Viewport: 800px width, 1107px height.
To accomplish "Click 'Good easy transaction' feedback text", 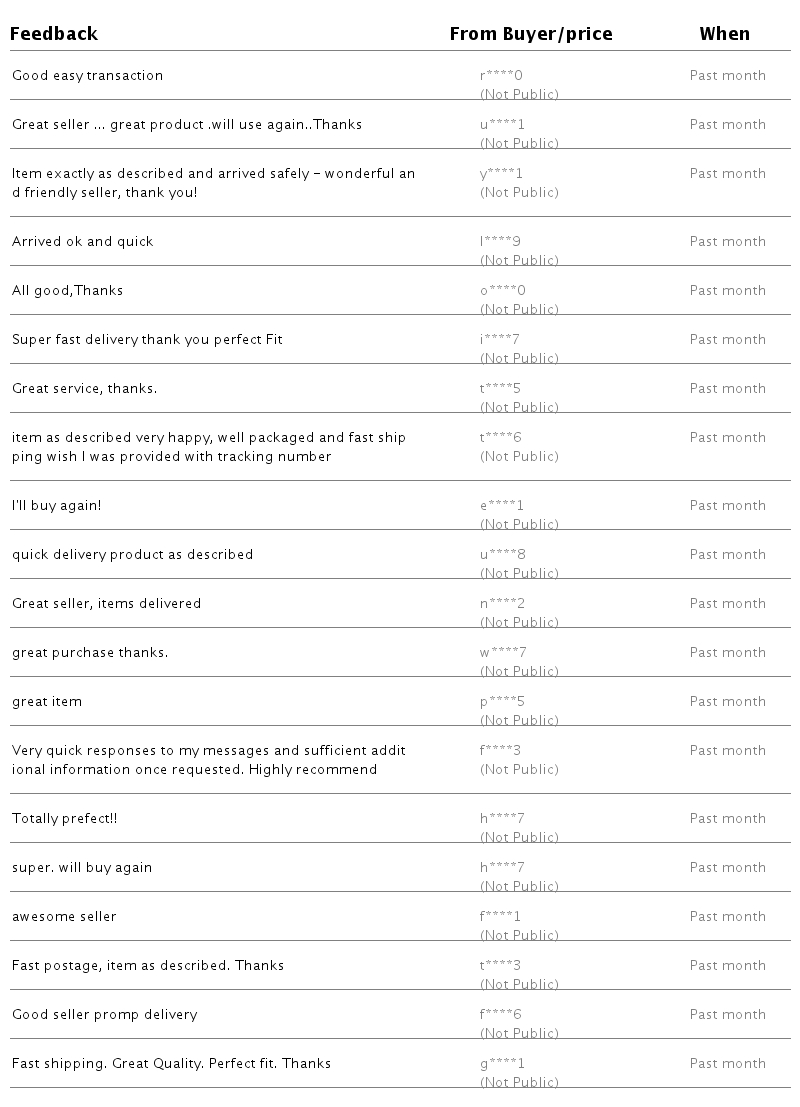I will pos(87,75).
